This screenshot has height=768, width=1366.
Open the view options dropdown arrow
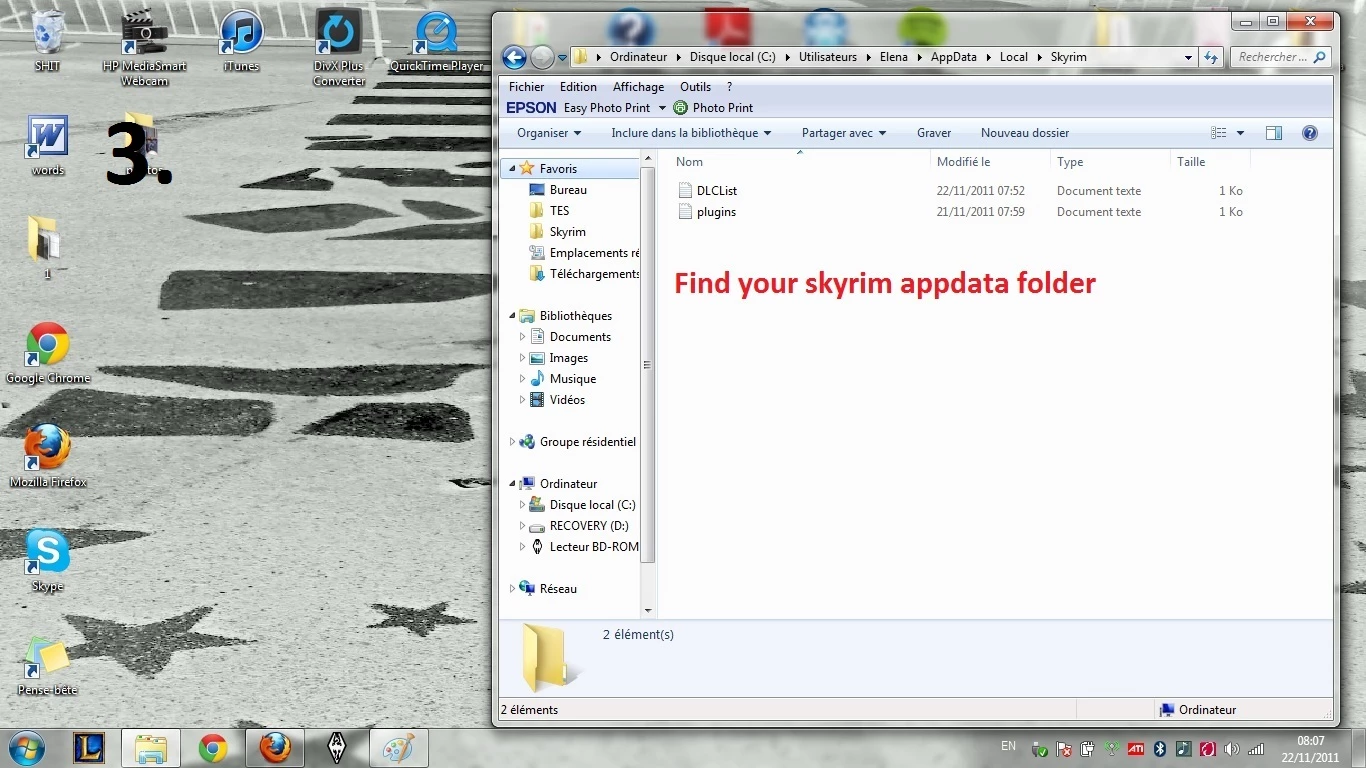1240,133
